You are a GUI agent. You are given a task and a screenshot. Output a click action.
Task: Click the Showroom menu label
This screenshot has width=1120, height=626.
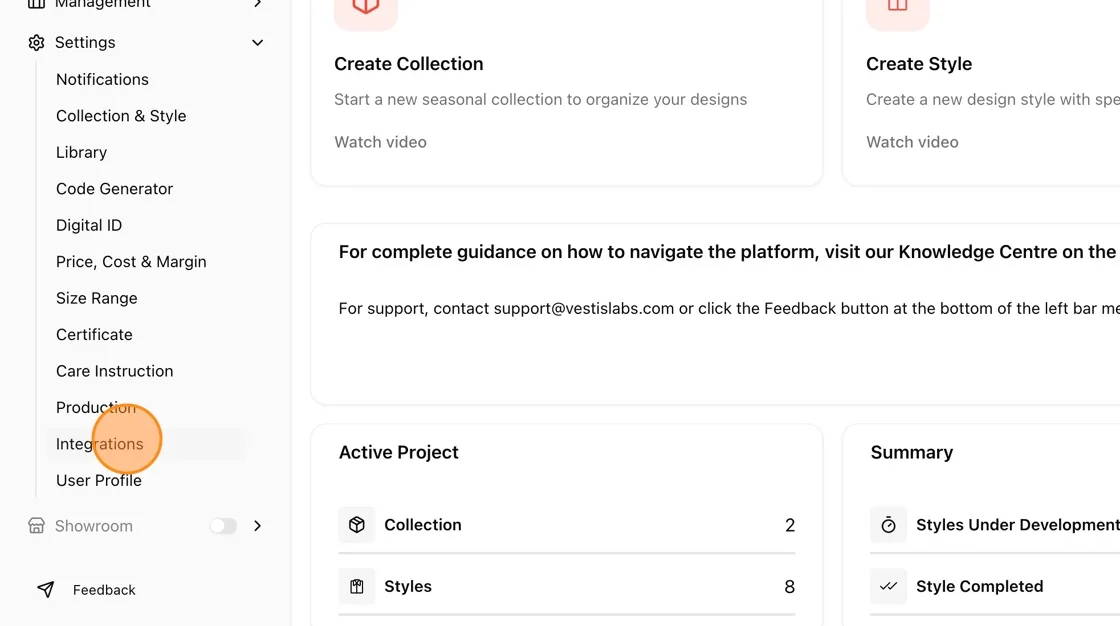94,526
